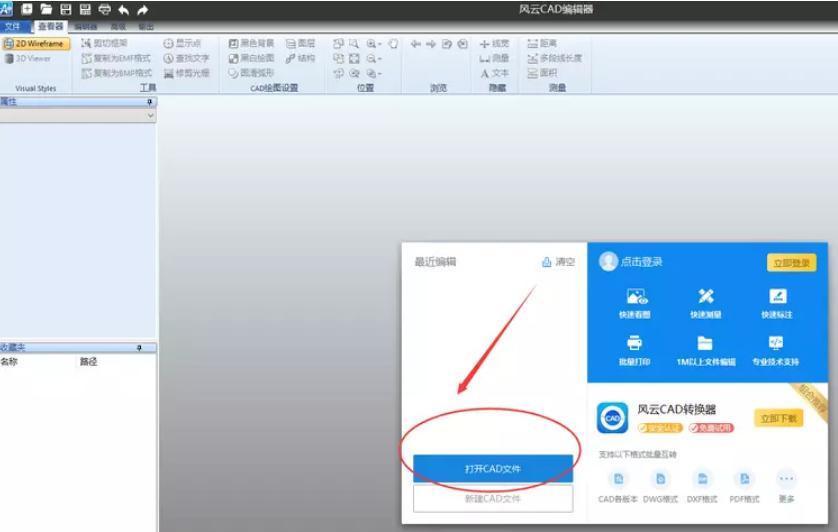Click the zoom window magnifier icon
Image resolution: width=838 pixels, height=532 pixels.
coord(354,43)
